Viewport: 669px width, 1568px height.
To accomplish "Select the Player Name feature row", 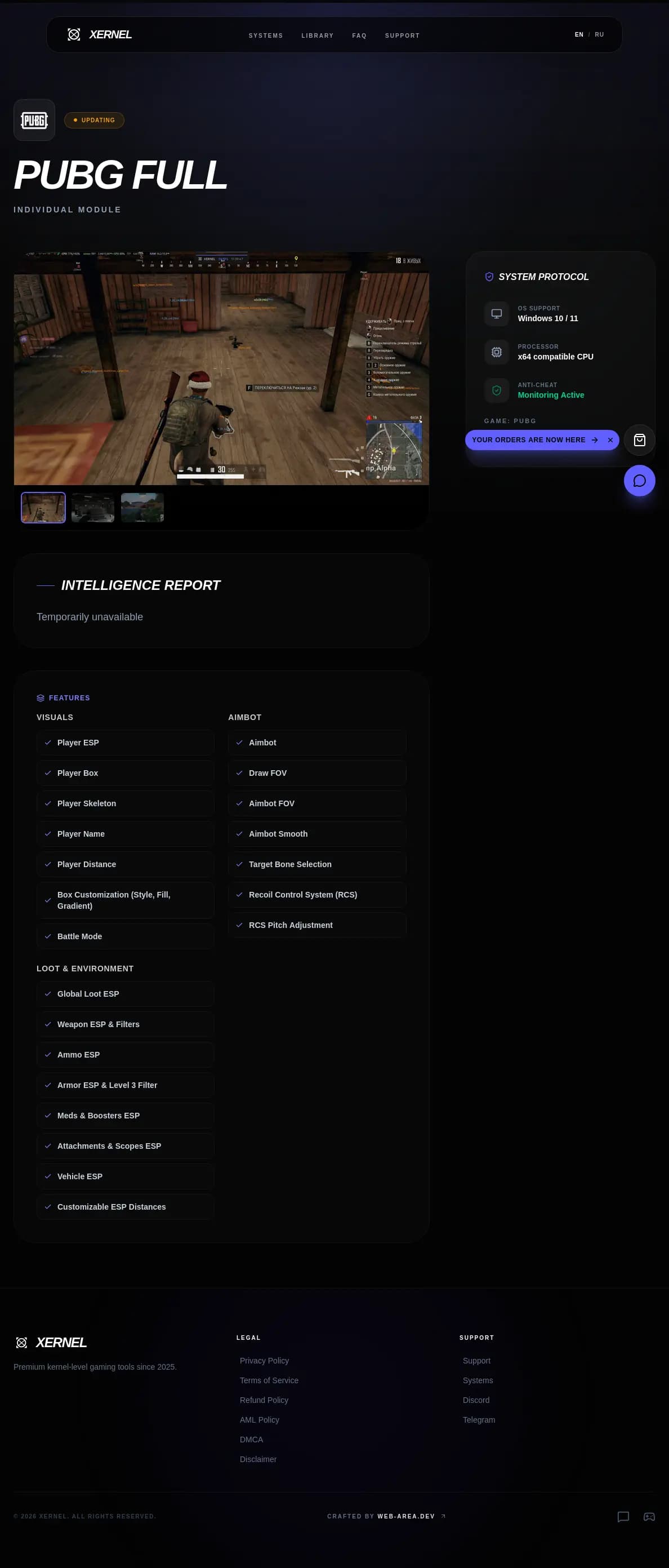I will 125,834.
